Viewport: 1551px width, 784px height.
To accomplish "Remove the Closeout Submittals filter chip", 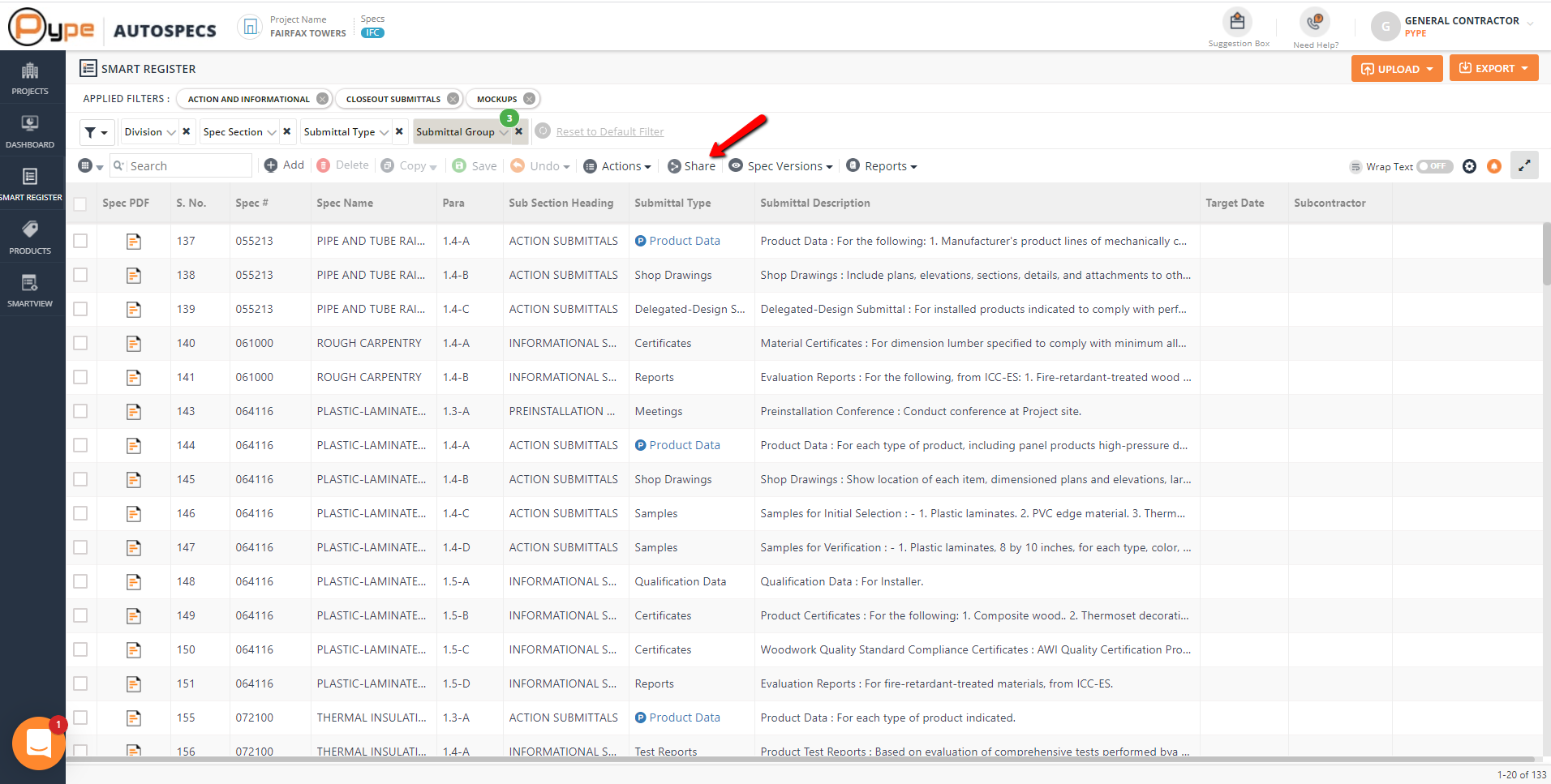I will (453, 99).
